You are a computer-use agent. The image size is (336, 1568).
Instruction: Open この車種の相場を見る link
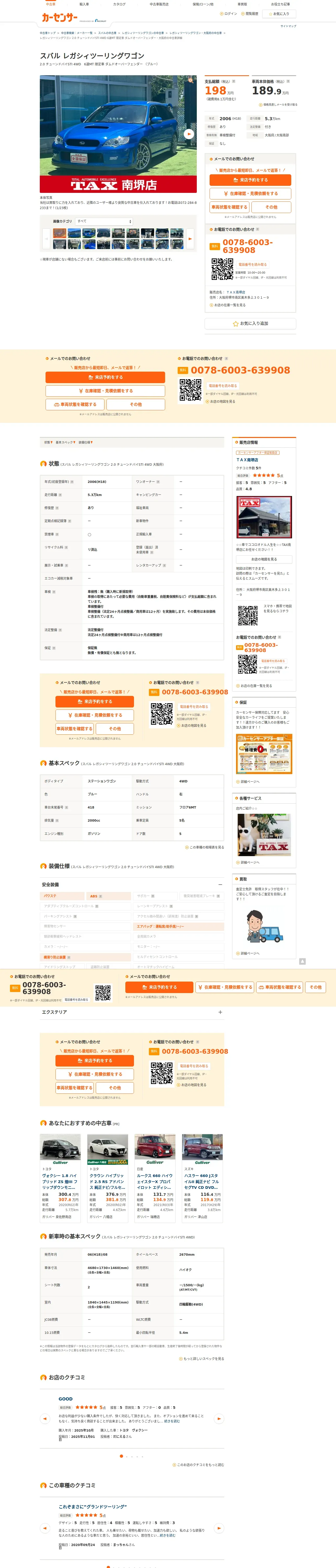[x=205, y=847]
